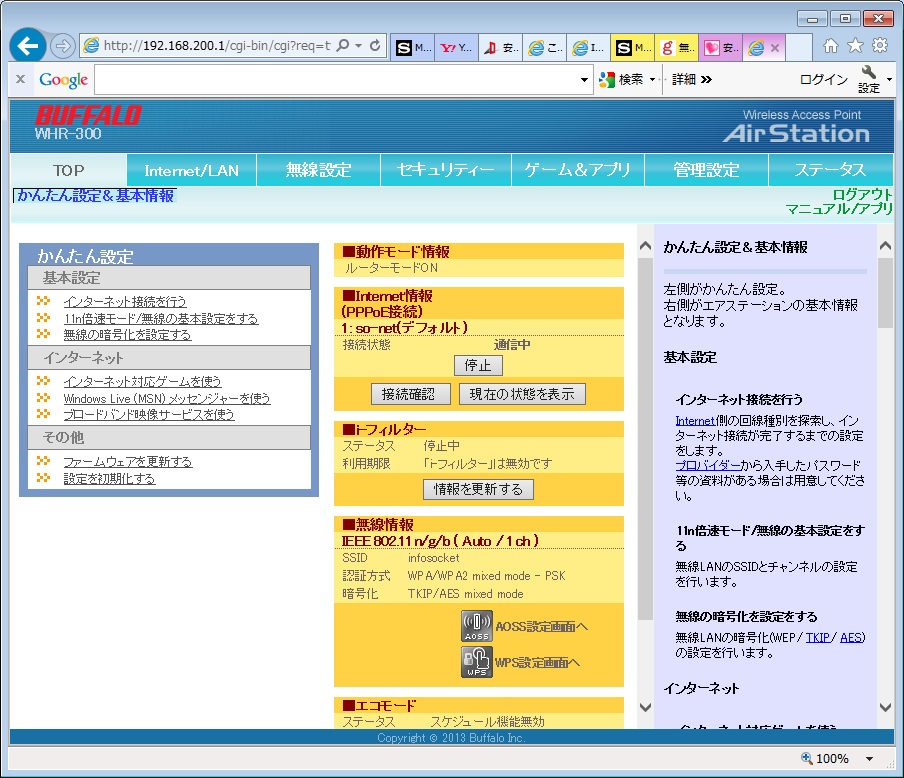904x778 pixels.
Task: Click the WPS setup icon
Action: pyautogui.click(x=477, y=662)
